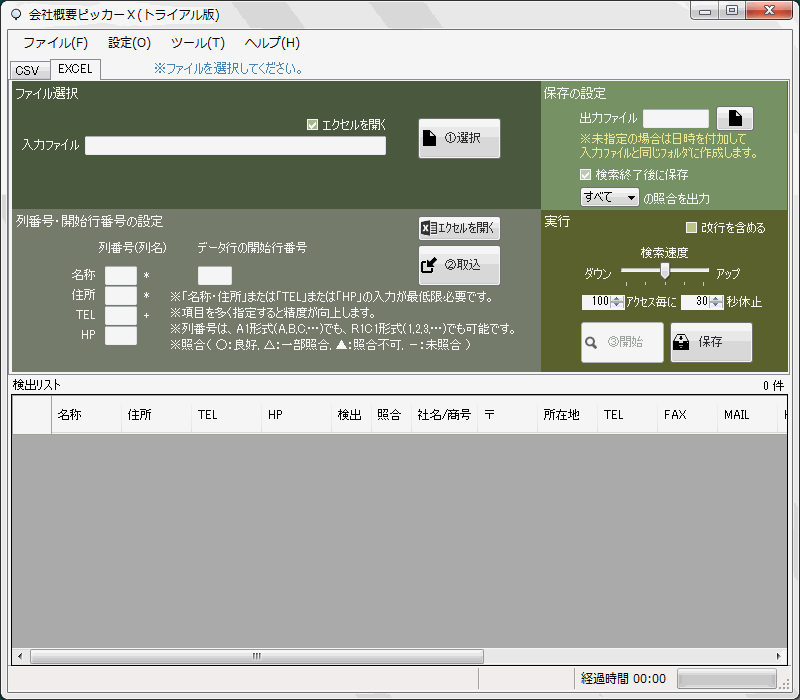This screenshot has width=800, height=700.
Task: Switch to the CSV tab
Action: coord(27,71)
